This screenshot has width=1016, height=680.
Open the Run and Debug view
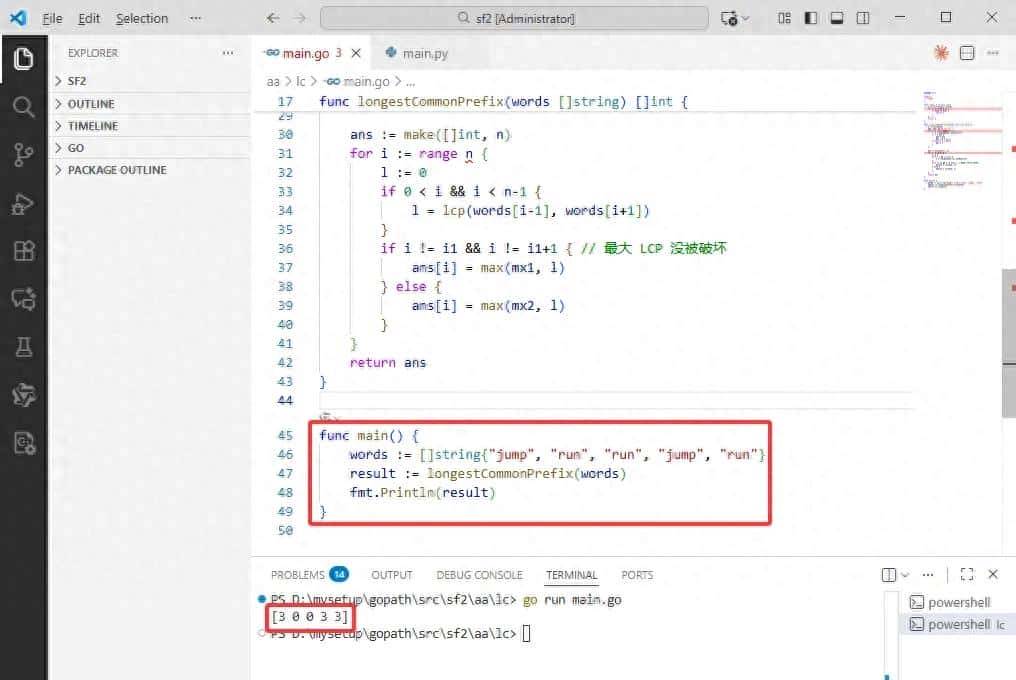(x=24, y=203)
